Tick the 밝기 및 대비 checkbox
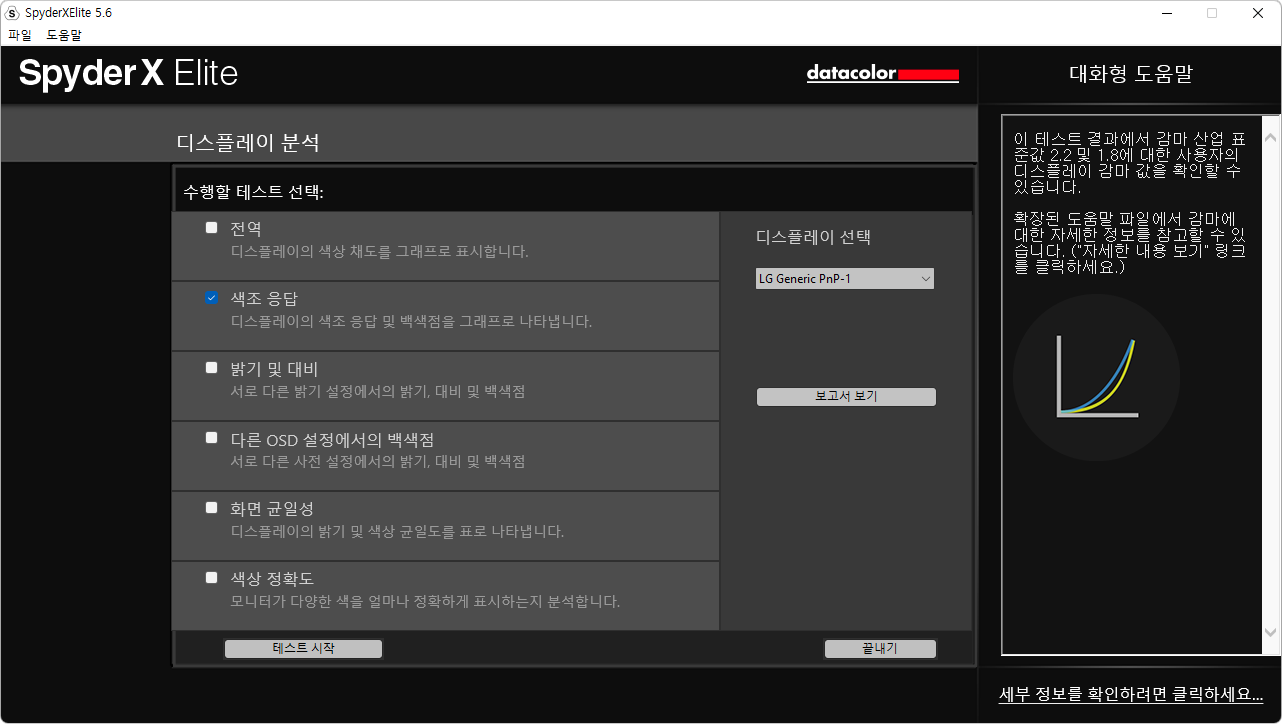 pyautogui.click(x=211, y=368)
